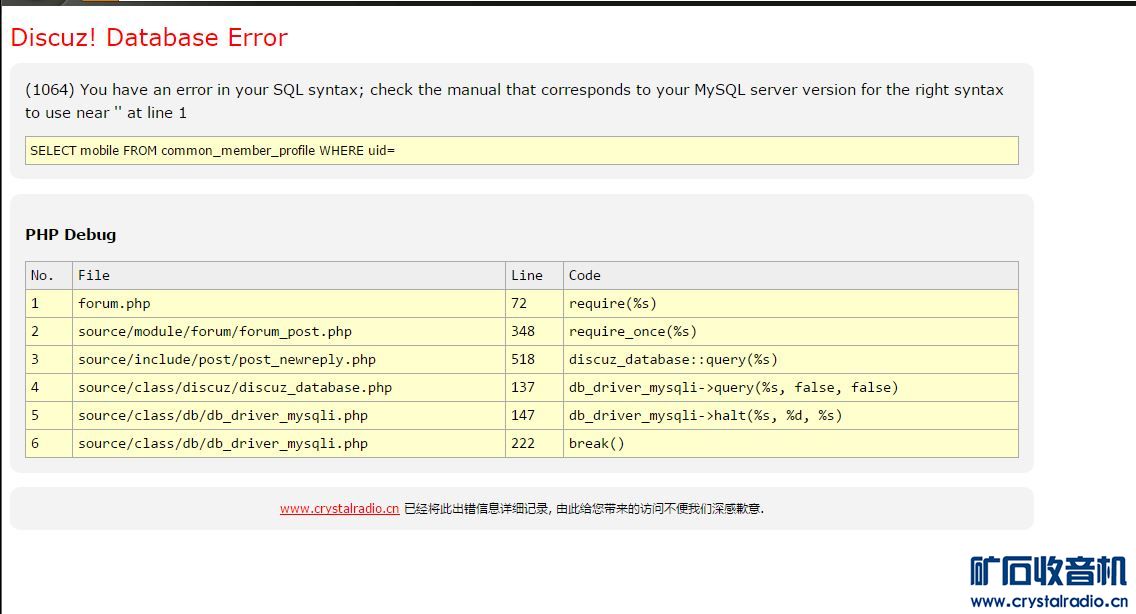Click the No. cell of the break() row
Viewport: 1136px width, 614px height.
click(x=49, y=444)
